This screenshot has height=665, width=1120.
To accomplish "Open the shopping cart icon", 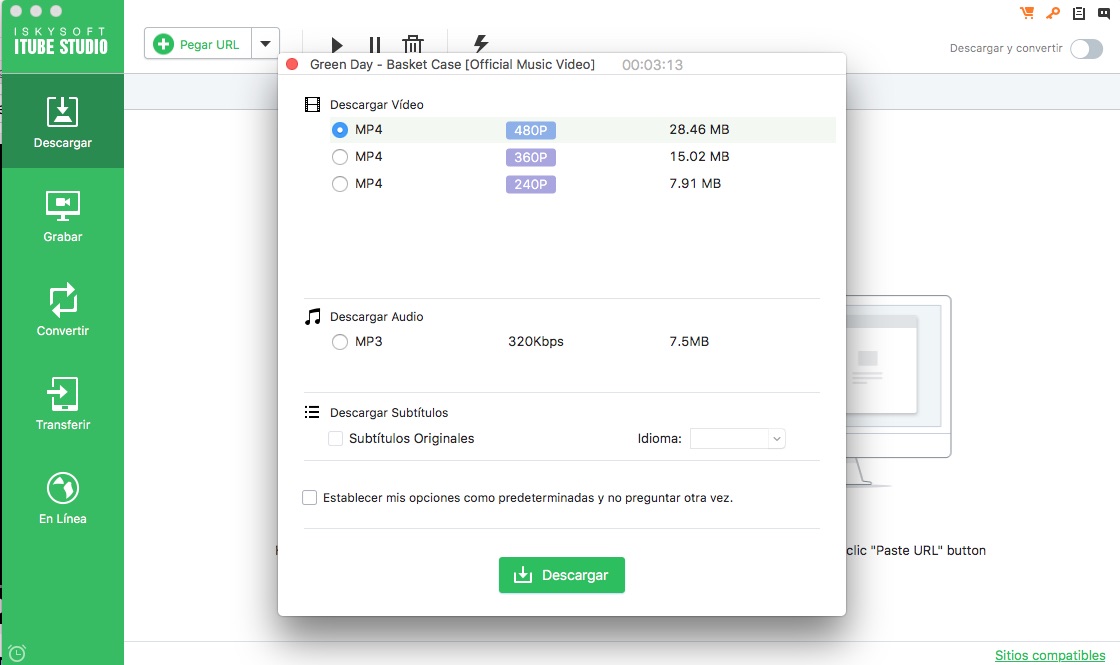I will tap(1027, 13).
